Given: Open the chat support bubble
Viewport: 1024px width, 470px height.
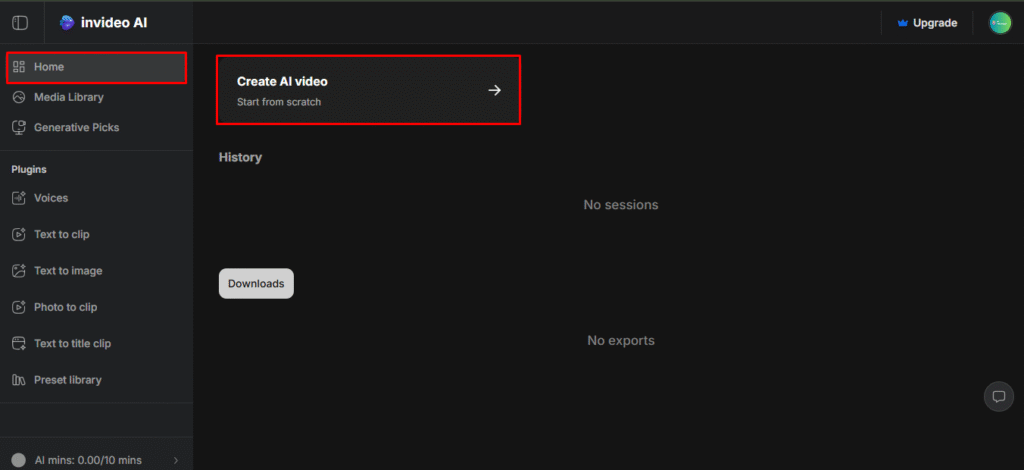Looking at the screenshot, I should pyautogui.click(x=997, y=396).
